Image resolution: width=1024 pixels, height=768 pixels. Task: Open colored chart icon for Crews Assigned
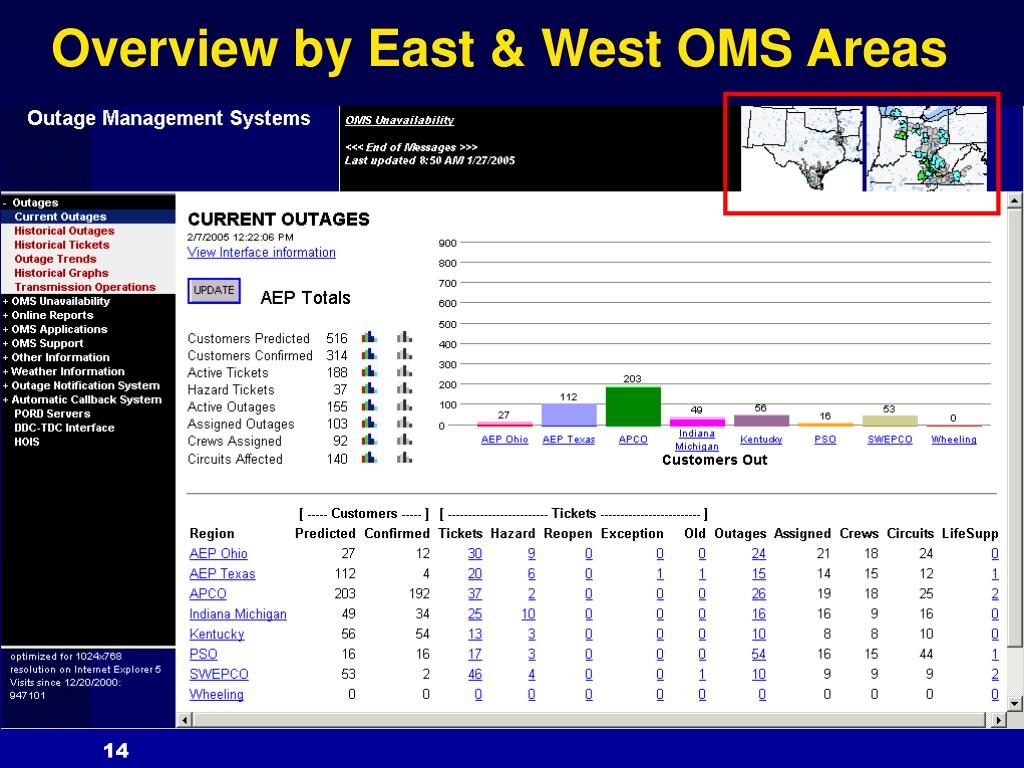point(369,440)
